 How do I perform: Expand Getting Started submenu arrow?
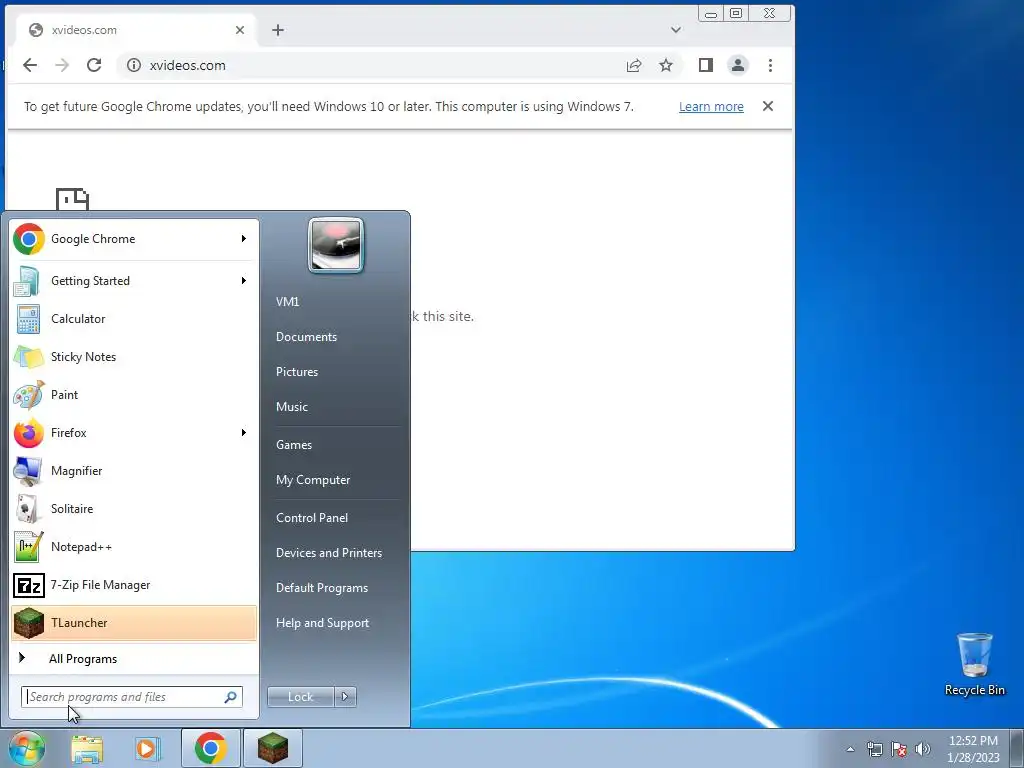pyautogui.click(x=244, y=281)
